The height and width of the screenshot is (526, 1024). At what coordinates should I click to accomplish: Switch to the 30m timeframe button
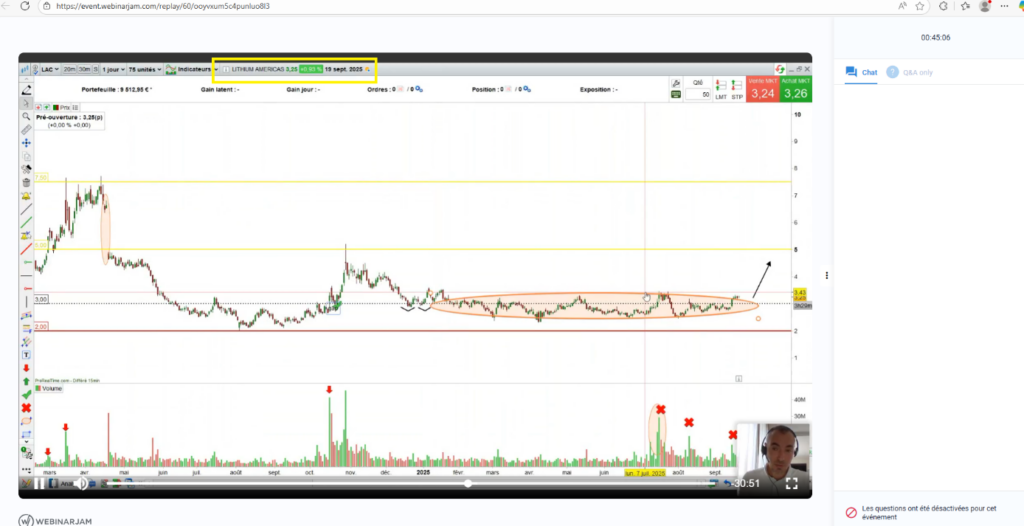click(x=84, y=69)
